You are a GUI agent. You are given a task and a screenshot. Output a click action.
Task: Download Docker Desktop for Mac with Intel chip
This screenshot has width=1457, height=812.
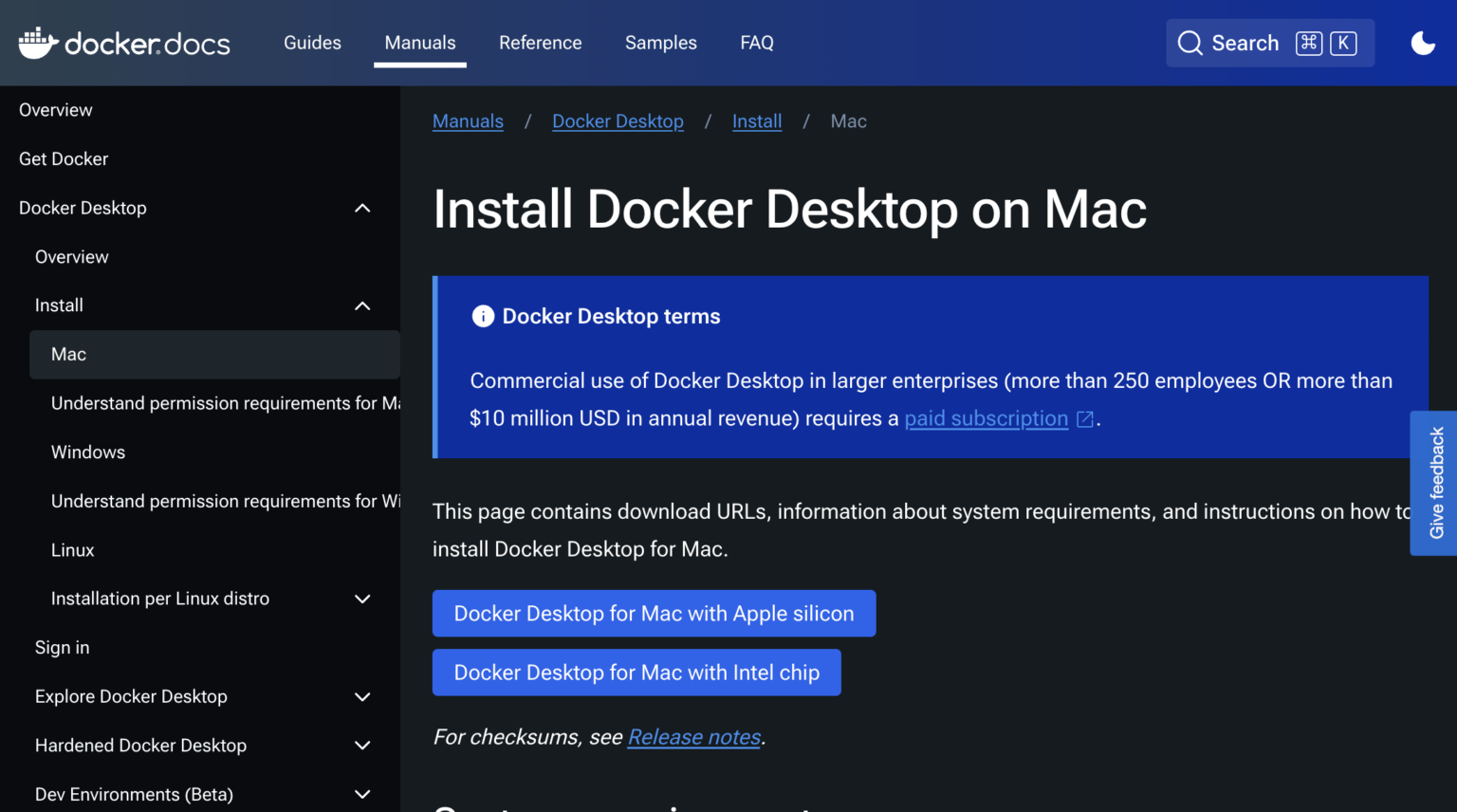pos(636,672)
